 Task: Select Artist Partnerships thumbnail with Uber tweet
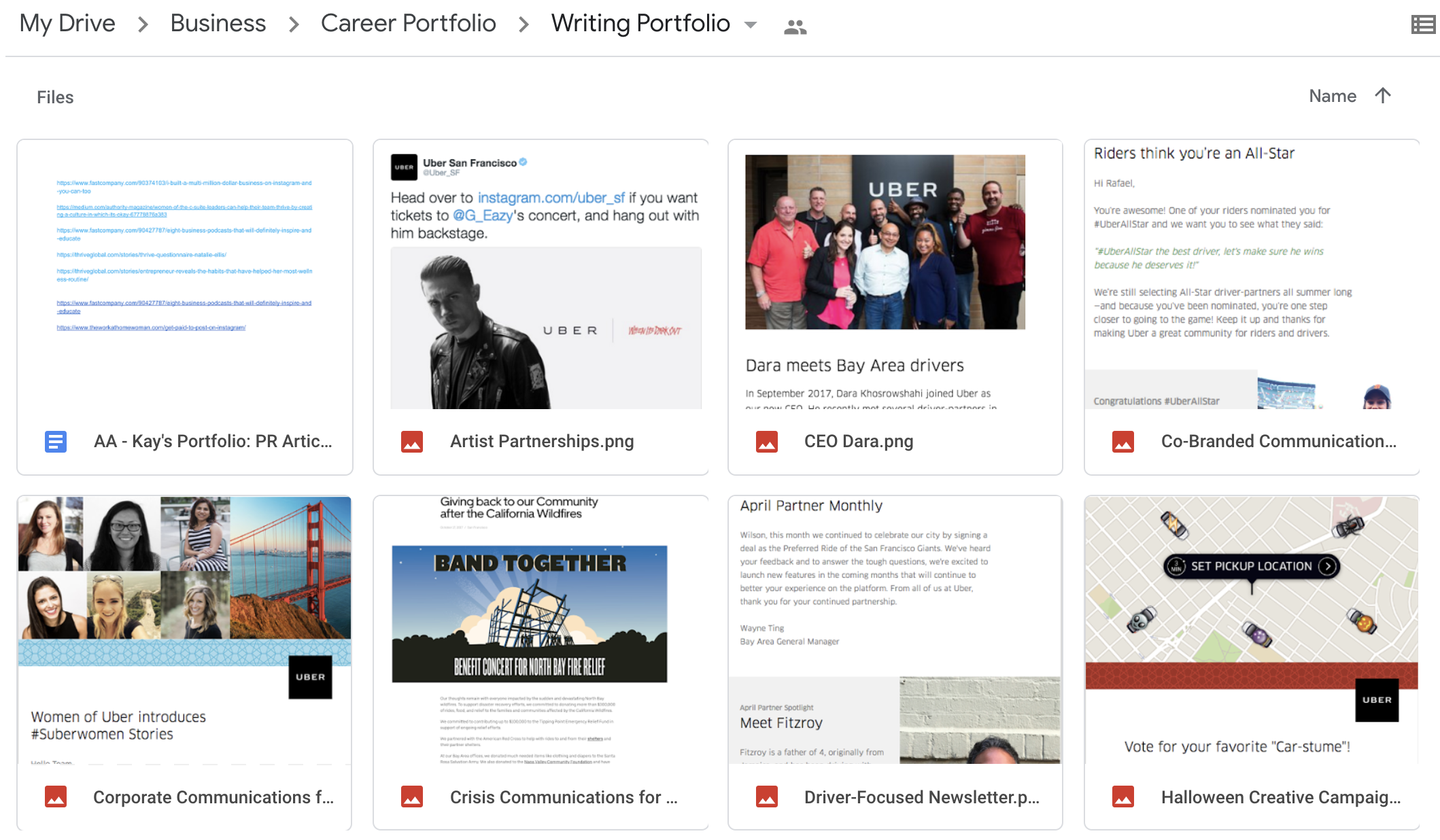(541, 275)
